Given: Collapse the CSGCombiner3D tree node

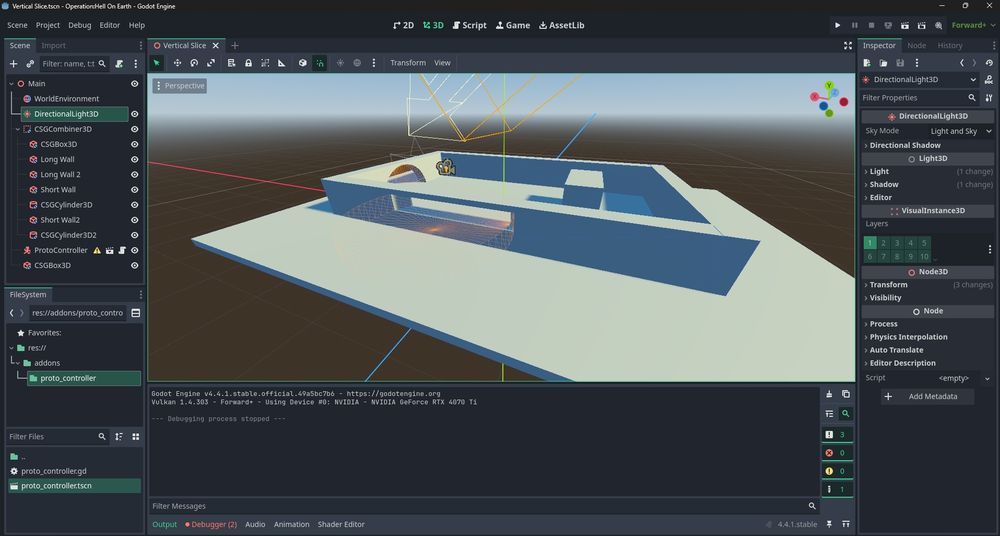Looking at the screenshot, I should (17, 129).
